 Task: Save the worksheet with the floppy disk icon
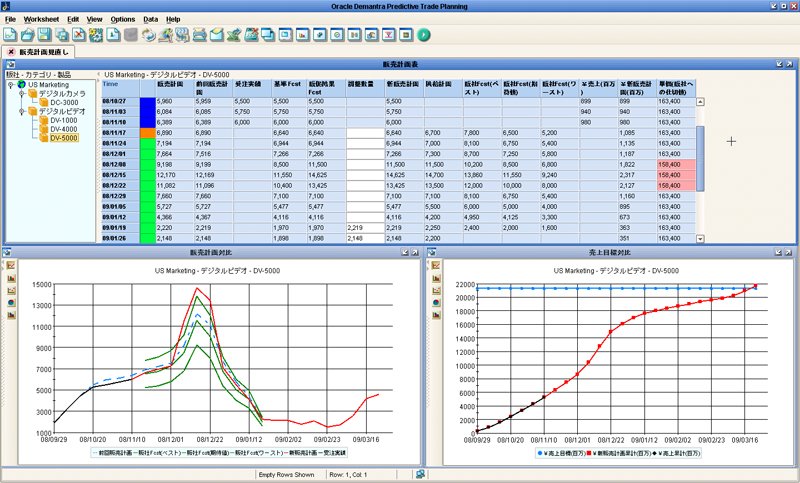[x=45, y=35]
